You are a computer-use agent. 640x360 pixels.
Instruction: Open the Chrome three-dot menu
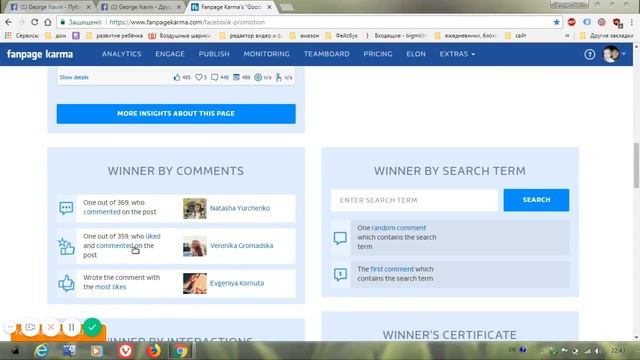[x=632, y=22]
